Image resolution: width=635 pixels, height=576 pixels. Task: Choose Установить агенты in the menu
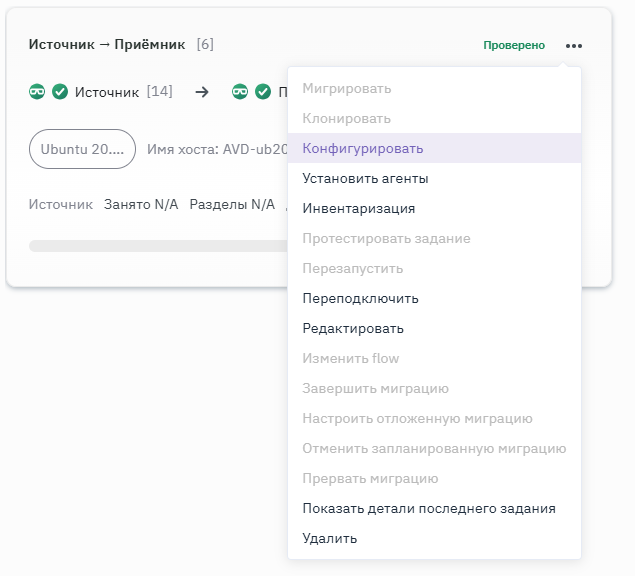tap(365, 178)
